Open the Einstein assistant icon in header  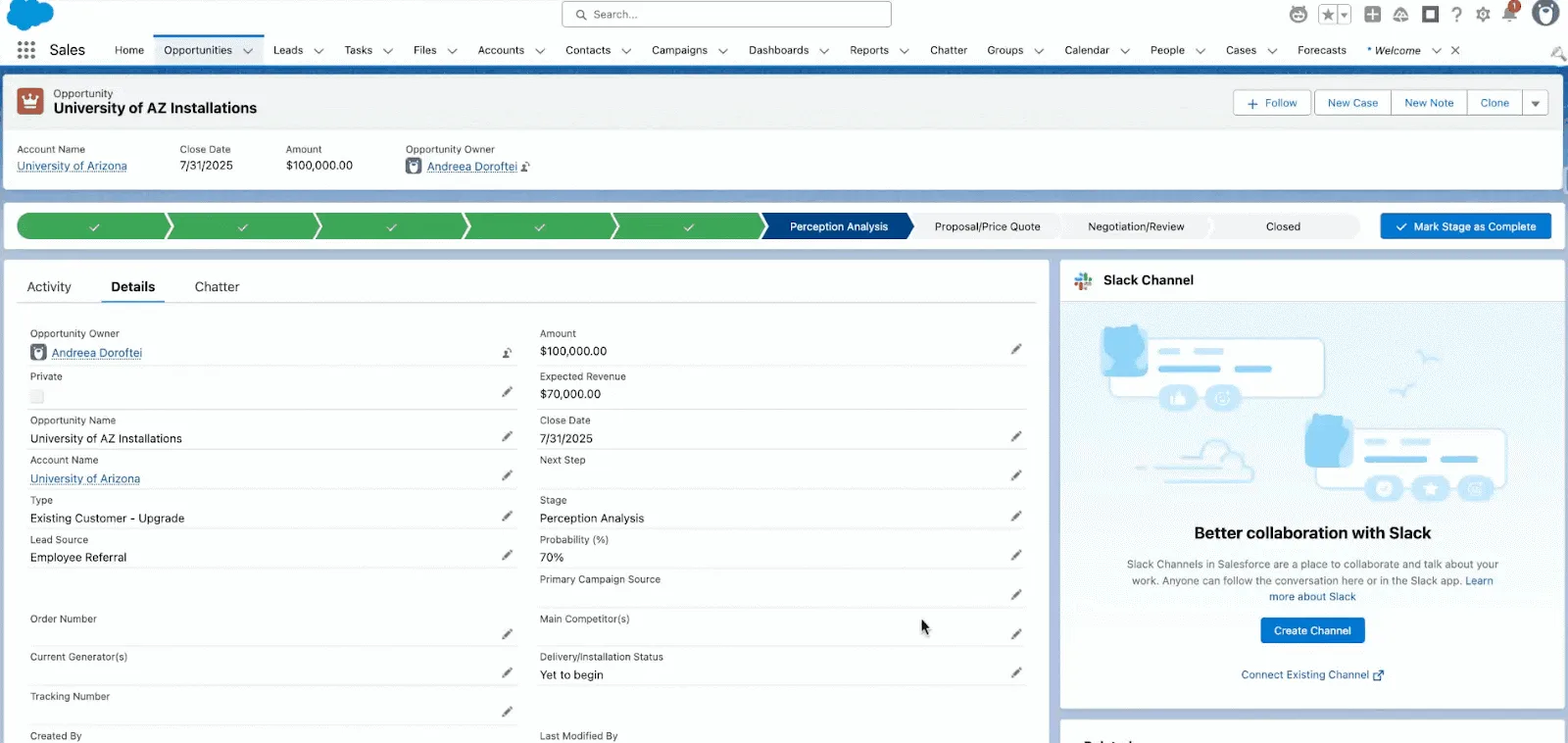[1298, 15]
